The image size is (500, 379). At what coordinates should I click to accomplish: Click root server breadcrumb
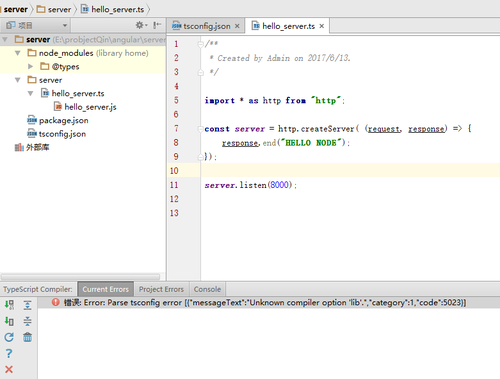coord(15,9)
